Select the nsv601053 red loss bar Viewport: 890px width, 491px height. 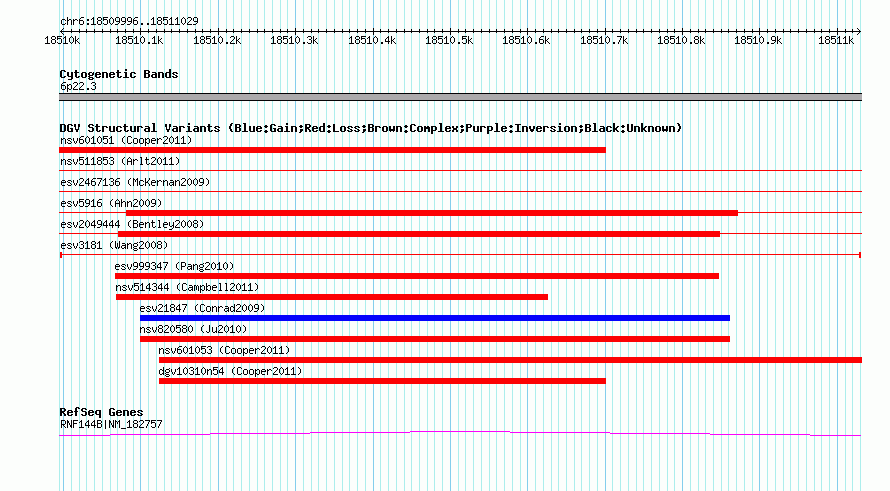pyautogui.click(x=510, y=360)
